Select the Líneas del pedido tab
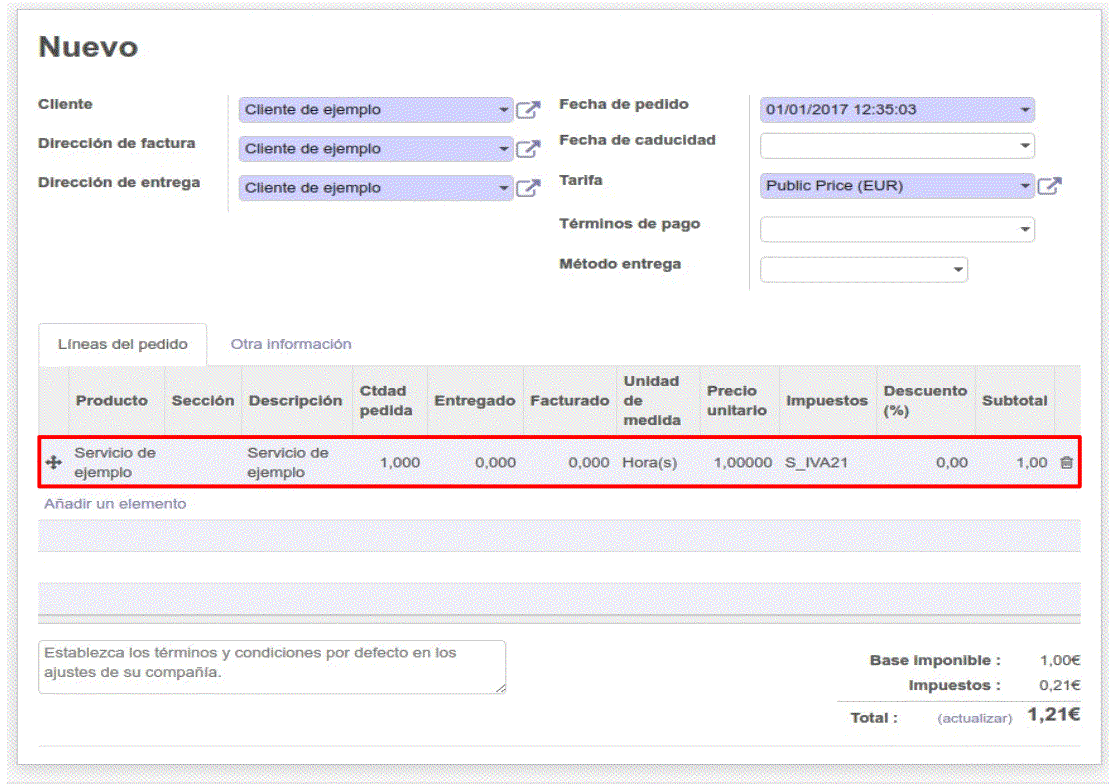Image resolution: width=1109 pixels, height=784 pixels. (122, 344)
